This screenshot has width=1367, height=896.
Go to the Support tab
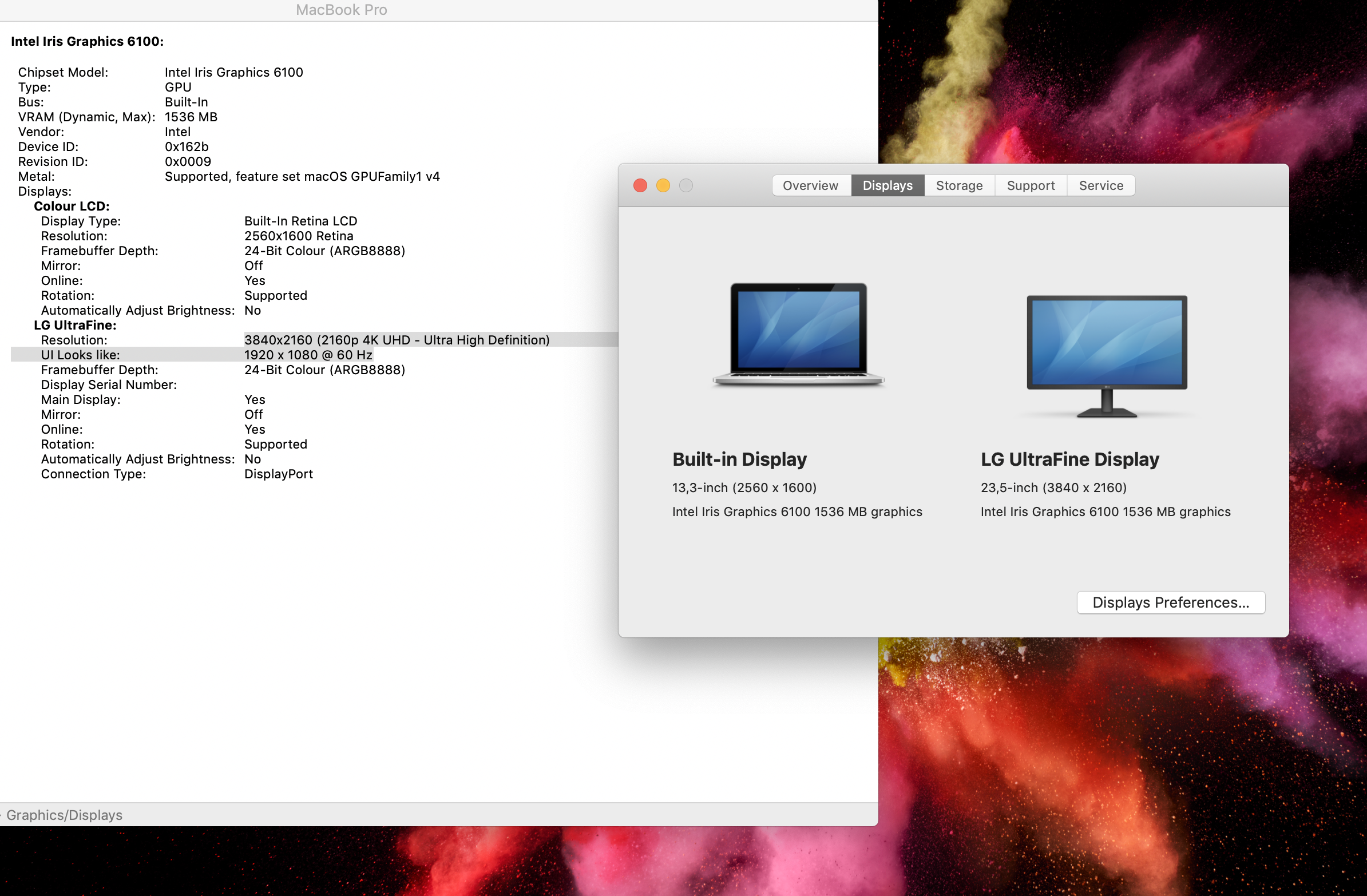1031,185
